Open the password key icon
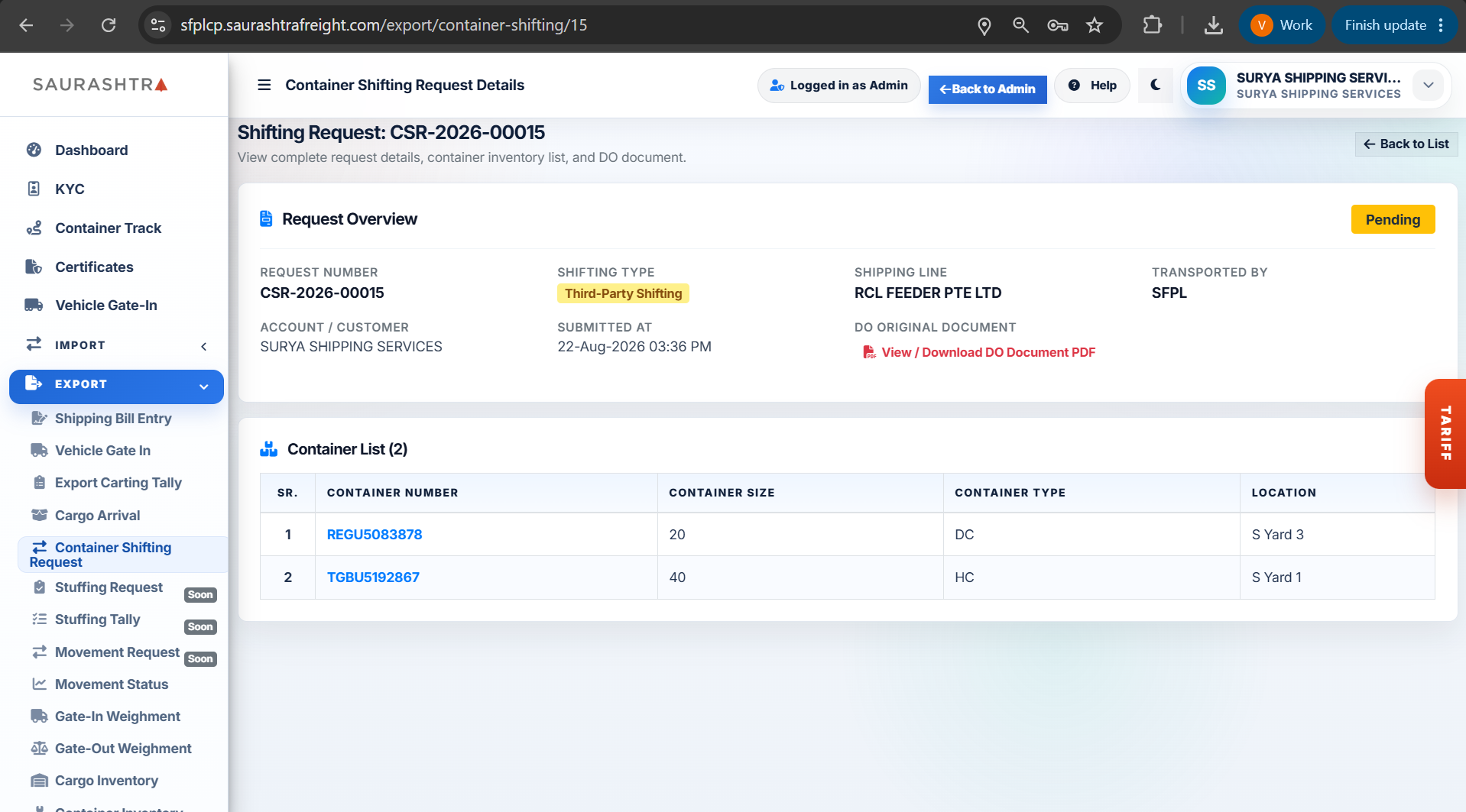Screen dimensions: 1466x812 (x=1057, y=25)
